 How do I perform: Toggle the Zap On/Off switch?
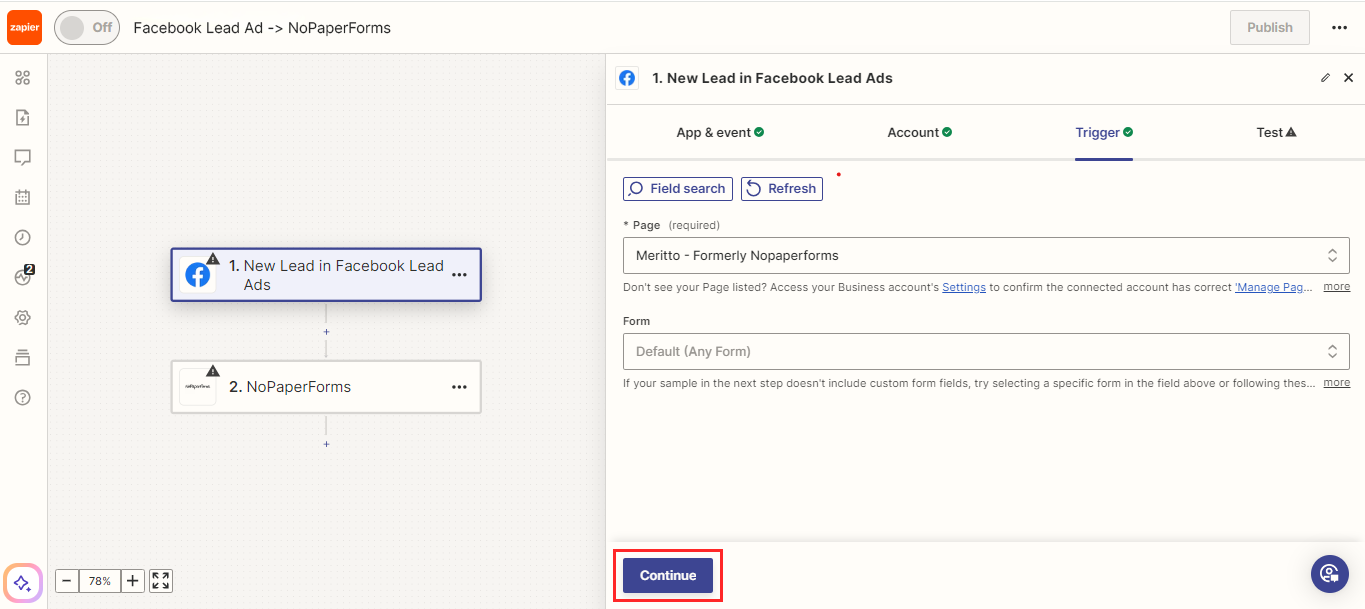tap(87, 27)
